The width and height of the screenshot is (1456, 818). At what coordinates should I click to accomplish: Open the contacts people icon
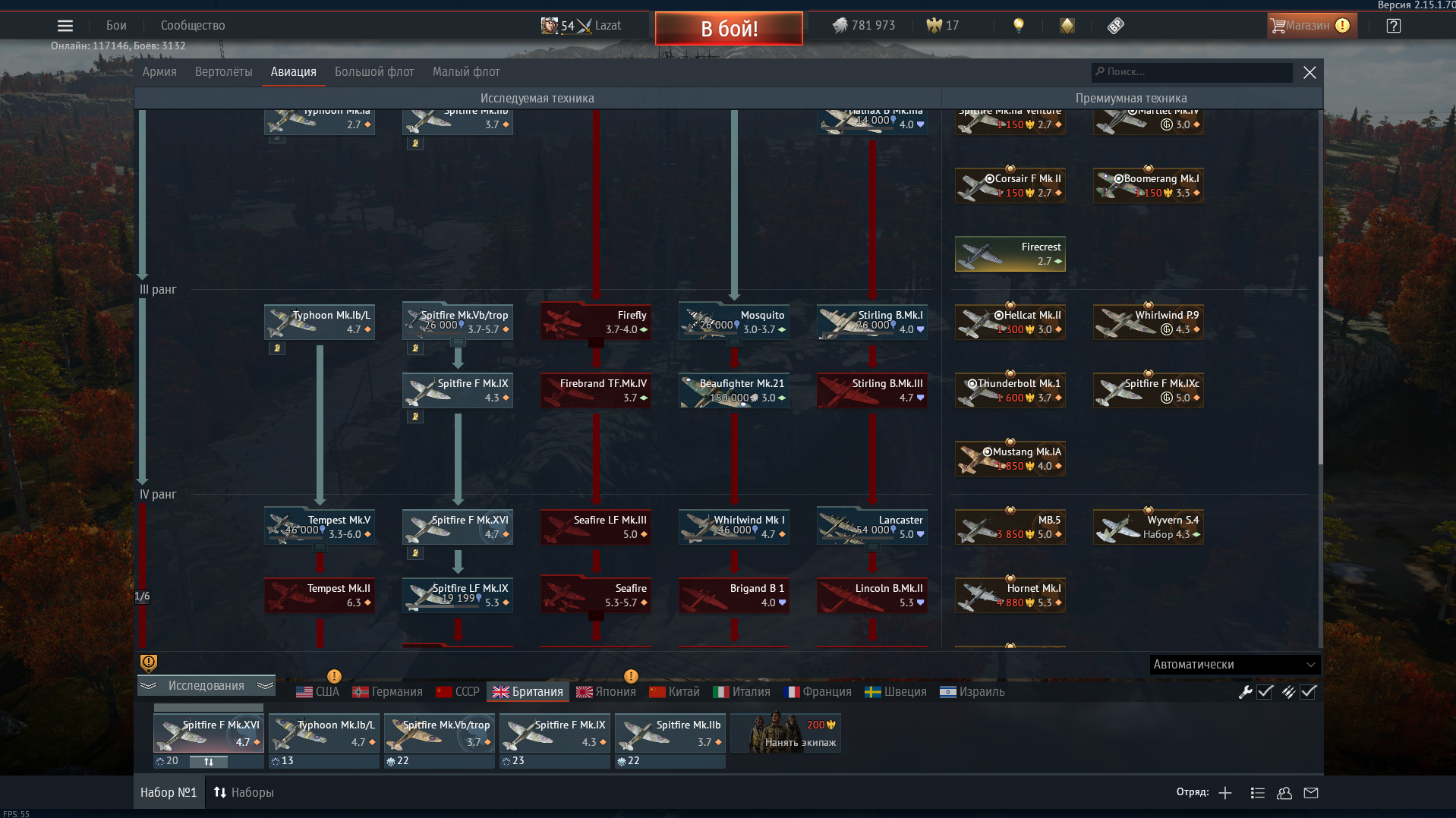click(1284, 793)
